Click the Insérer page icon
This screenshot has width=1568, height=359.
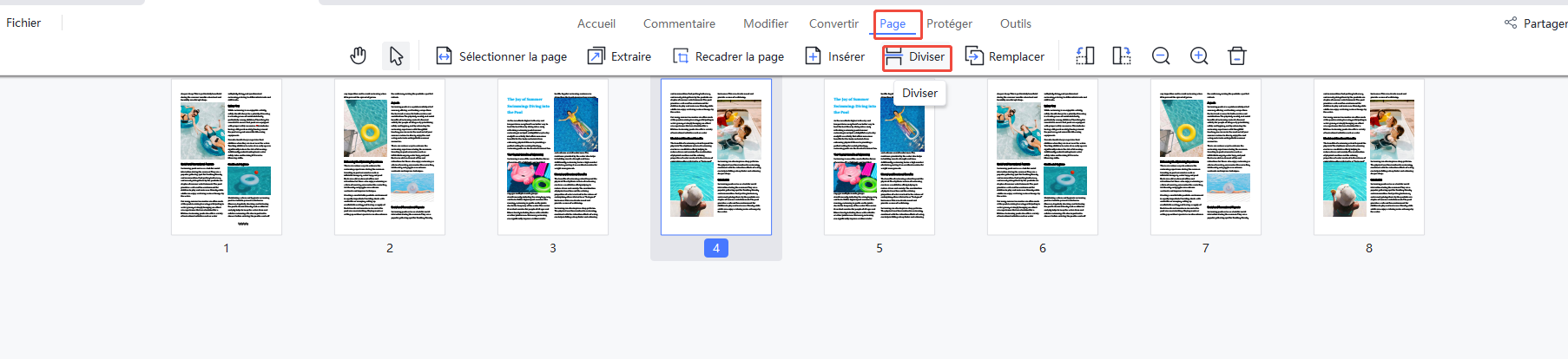coord(814,56)
